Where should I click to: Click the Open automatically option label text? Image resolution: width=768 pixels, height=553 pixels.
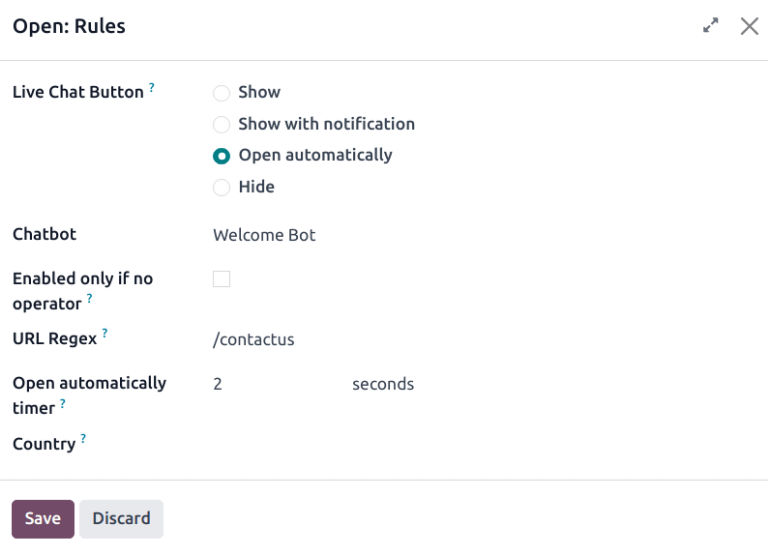click(315, 156)
